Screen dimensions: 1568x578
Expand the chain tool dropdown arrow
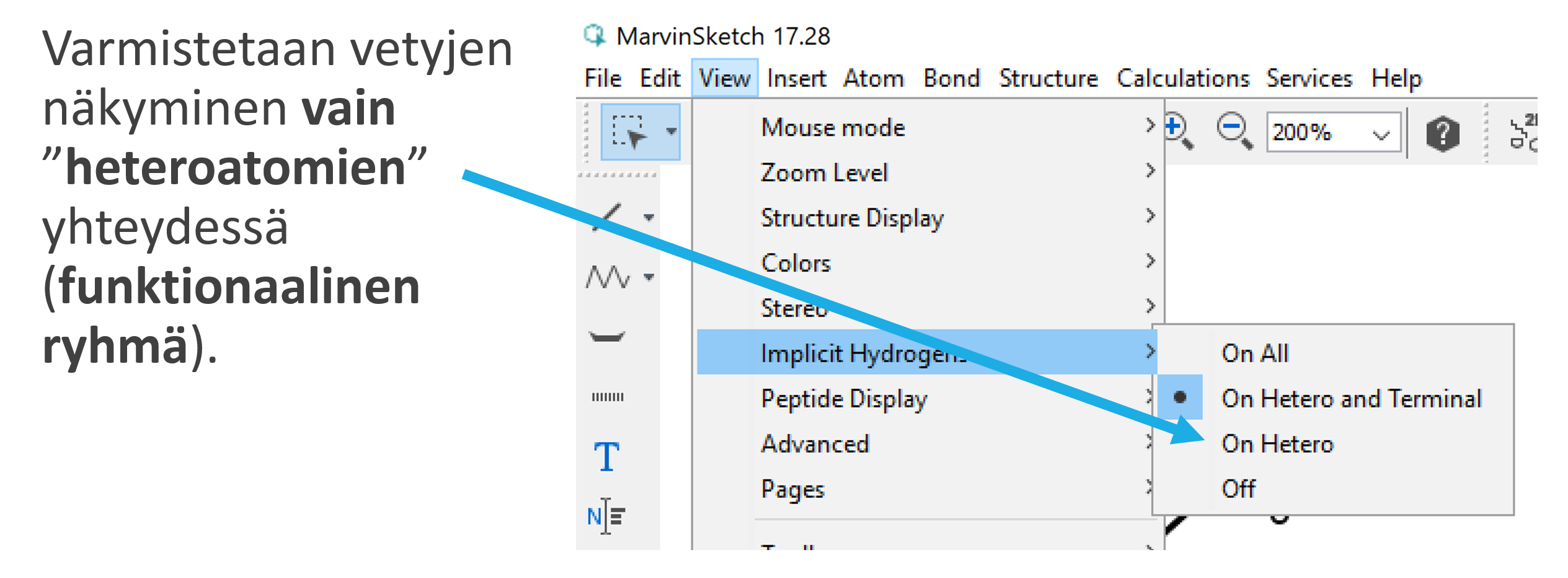pyautogui.click(x=649, y=277)
